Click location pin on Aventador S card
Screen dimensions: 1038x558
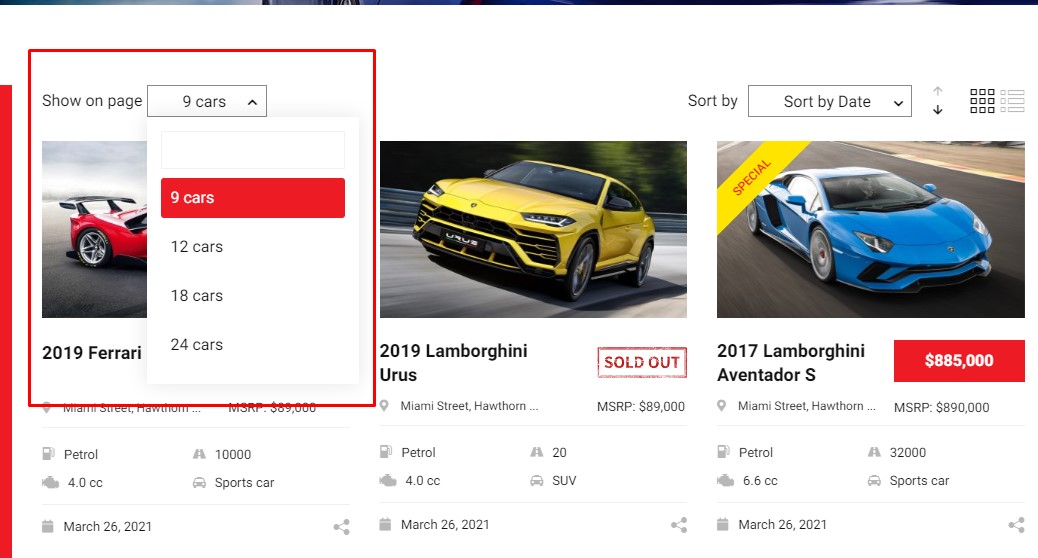[x=722, y=406]
